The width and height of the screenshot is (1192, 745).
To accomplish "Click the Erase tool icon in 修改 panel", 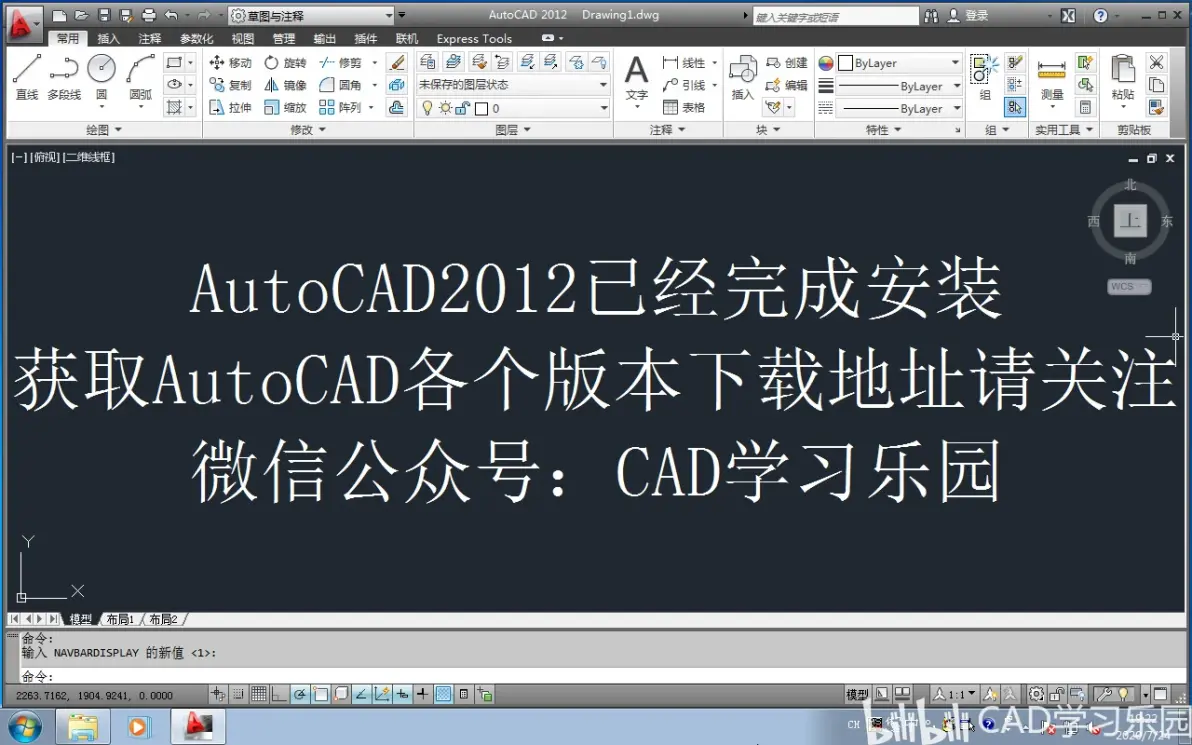I will click(x=397, y=62).
